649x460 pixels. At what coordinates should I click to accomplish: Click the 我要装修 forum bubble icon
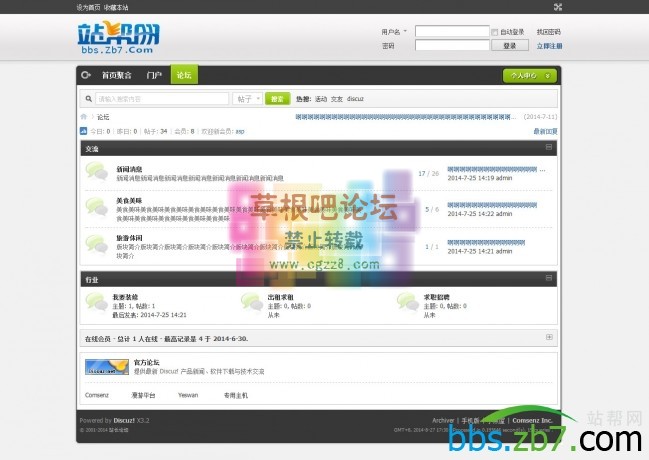(97, 302)
